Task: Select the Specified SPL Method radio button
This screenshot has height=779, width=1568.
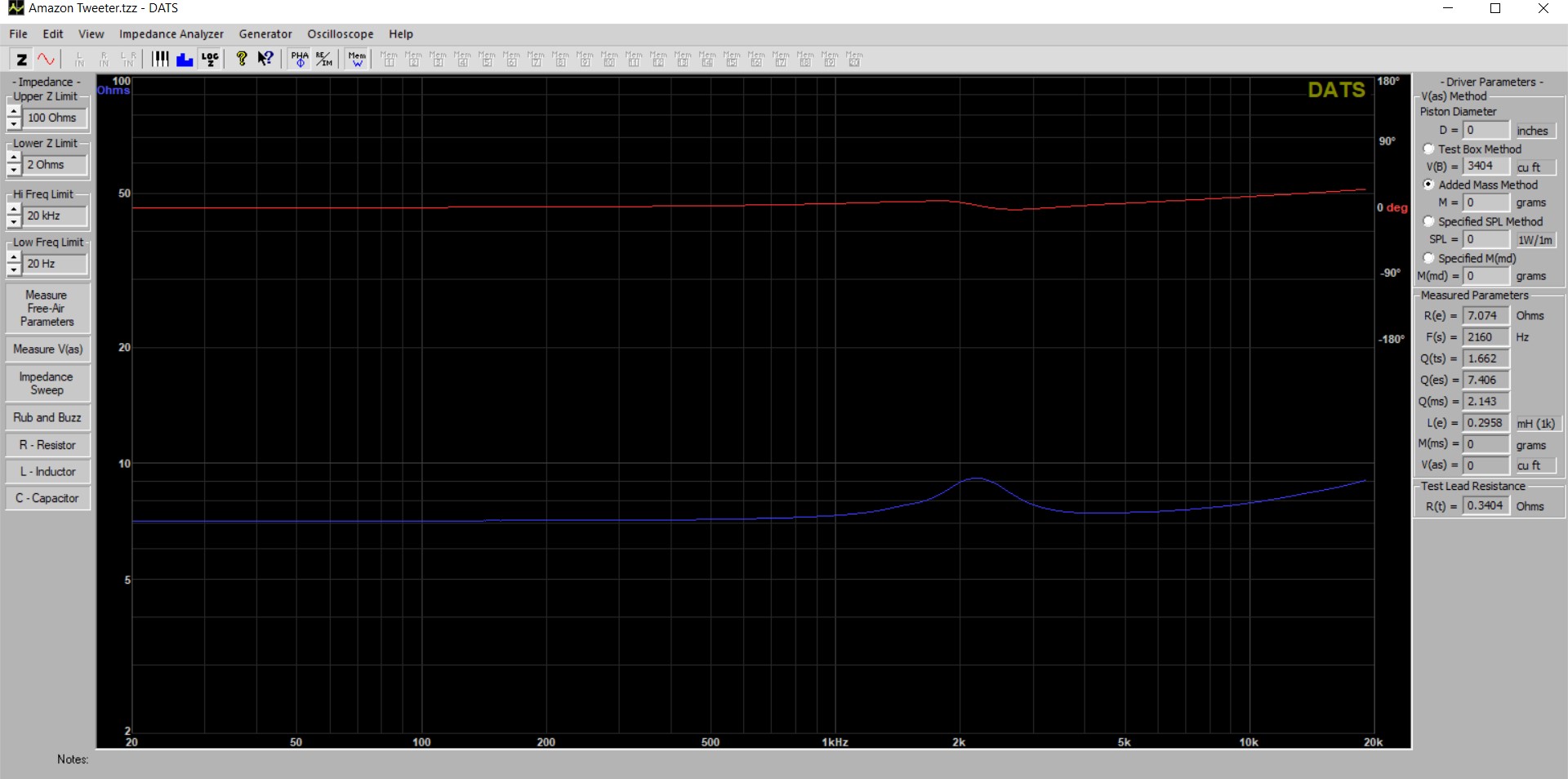Action: (x=1428, y=221)
